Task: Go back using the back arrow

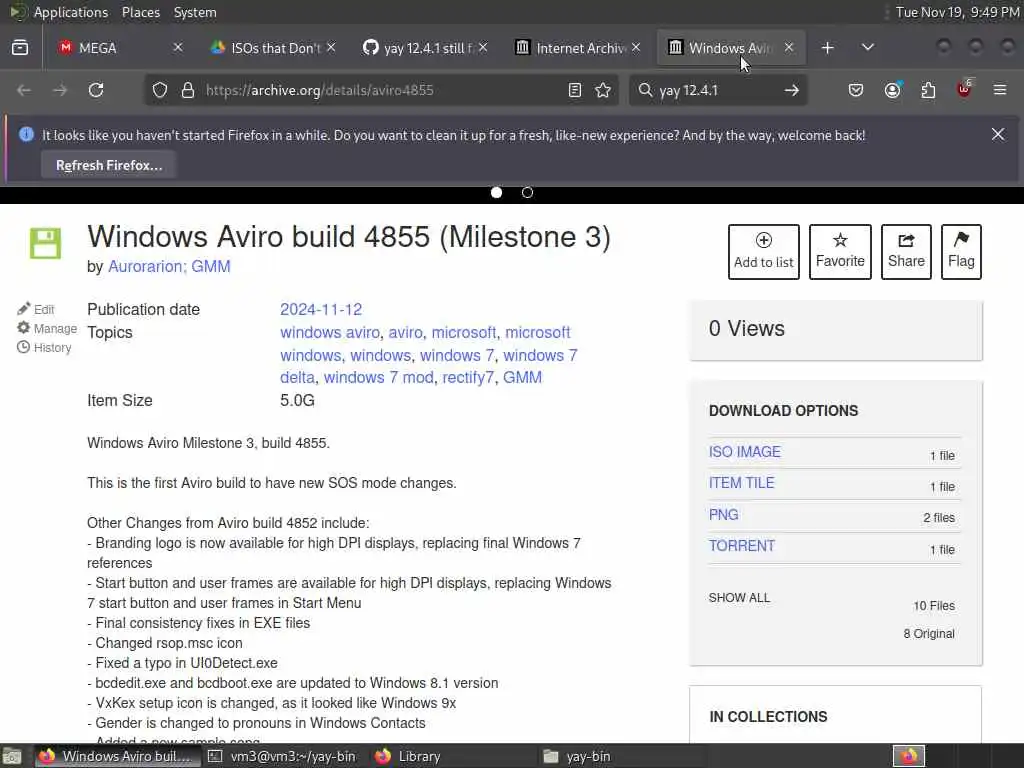Action: 24,90
